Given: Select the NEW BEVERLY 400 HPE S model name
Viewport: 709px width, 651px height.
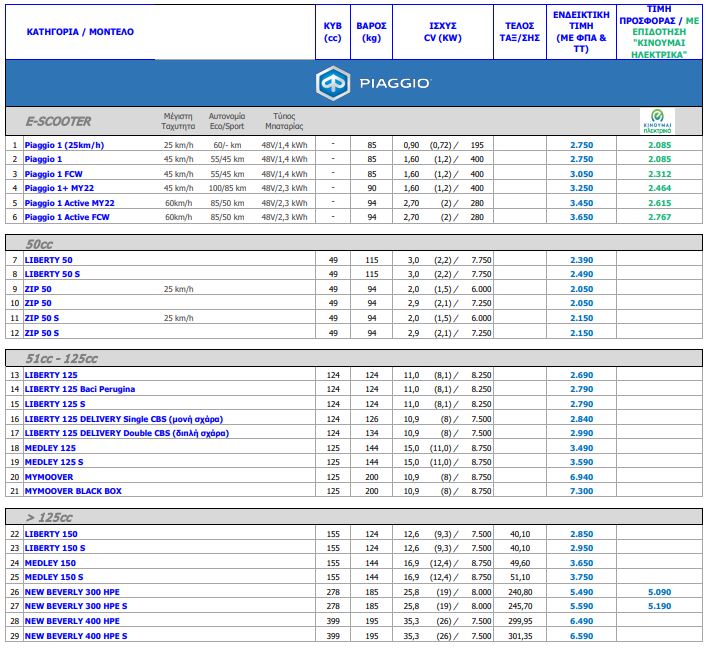Looking at the screenshot, I should (x=76, y=636).
